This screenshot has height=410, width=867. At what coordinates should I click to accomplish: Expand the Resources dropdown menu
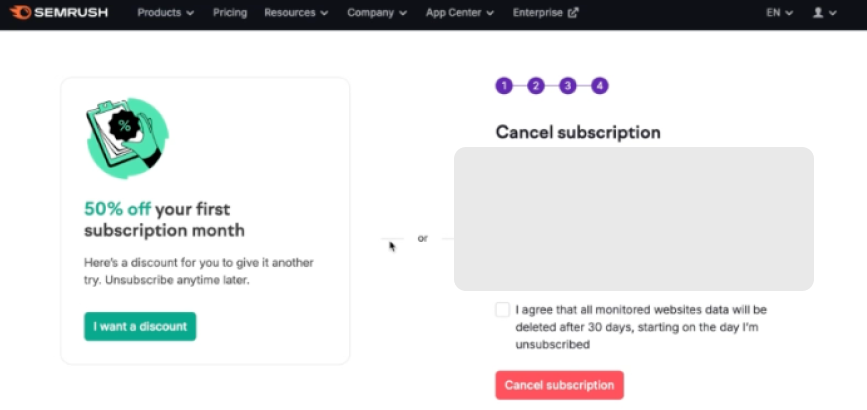[x=296, y=13]
